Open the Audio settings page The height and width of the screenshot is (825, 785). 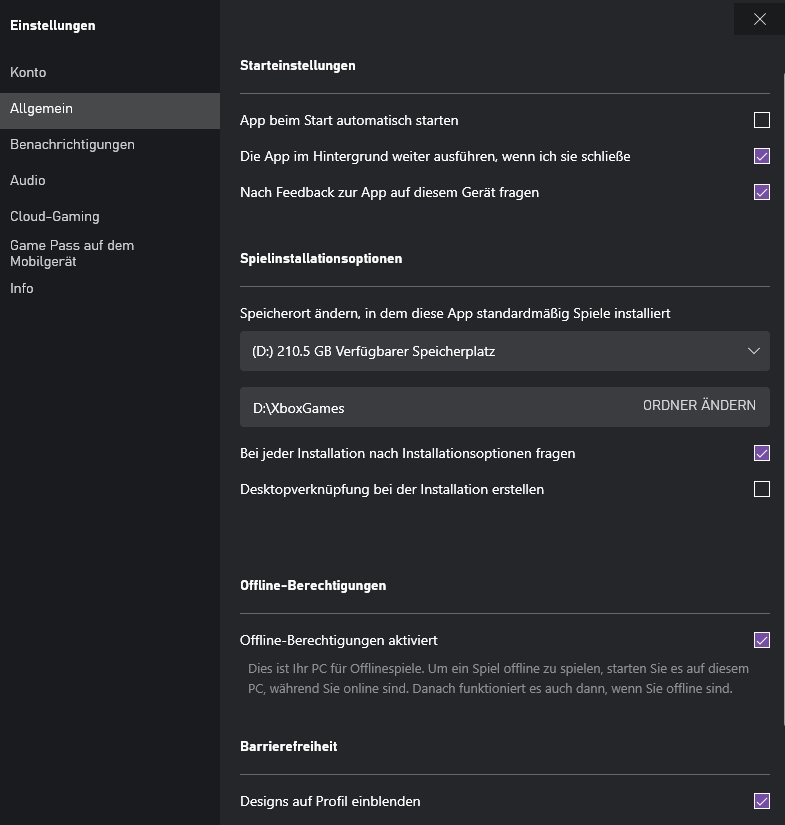coord(27,180)
